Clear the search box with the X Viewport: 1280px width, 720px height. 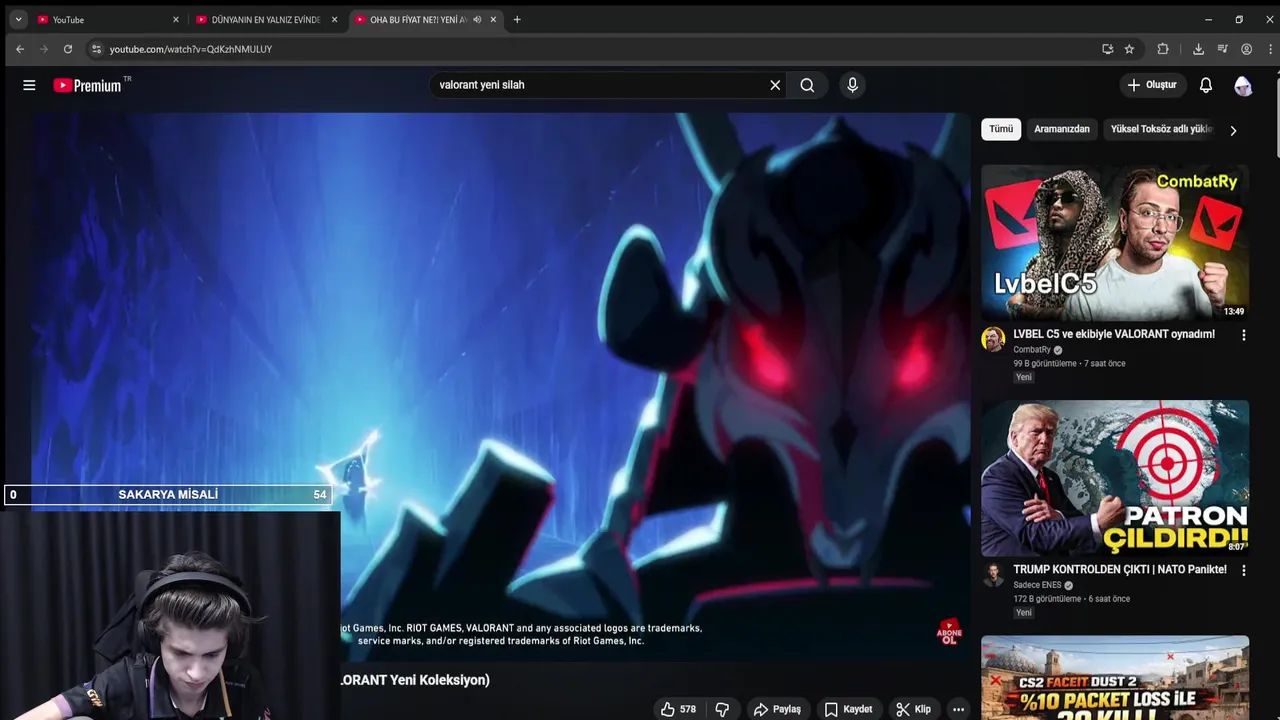click(x=775, y=85)
